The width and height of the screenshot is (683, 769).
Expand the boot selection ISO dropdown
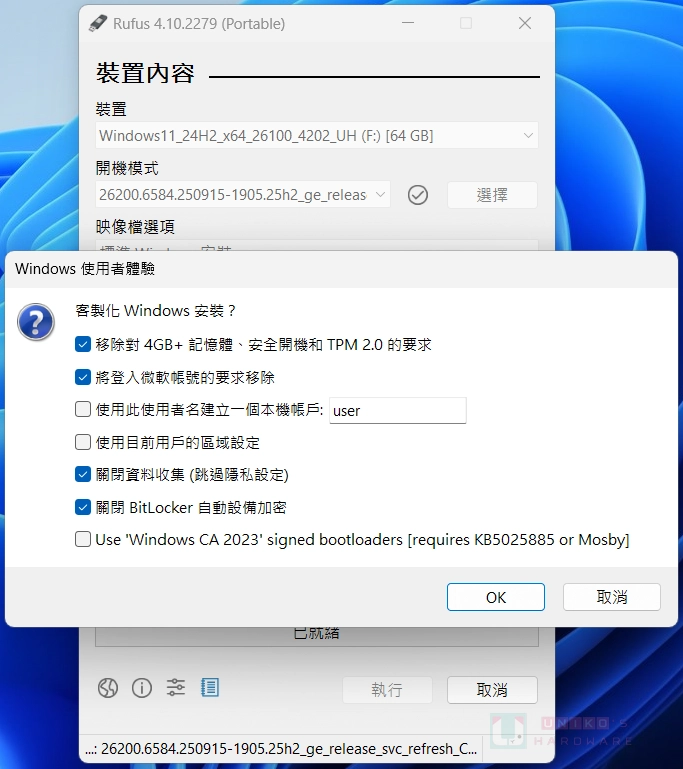pos(243,195)
